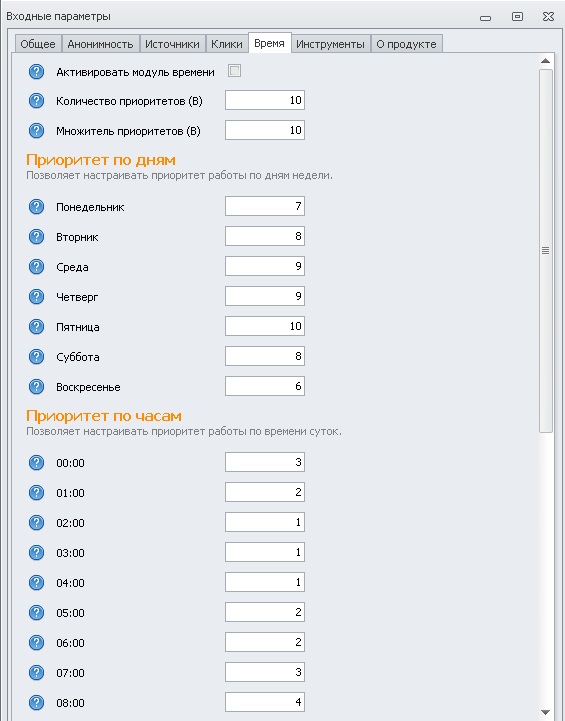Viewport: 565px width, 721px height.
Task: Show help for 08:00 hour priority
Action: [x=36, y=703]
